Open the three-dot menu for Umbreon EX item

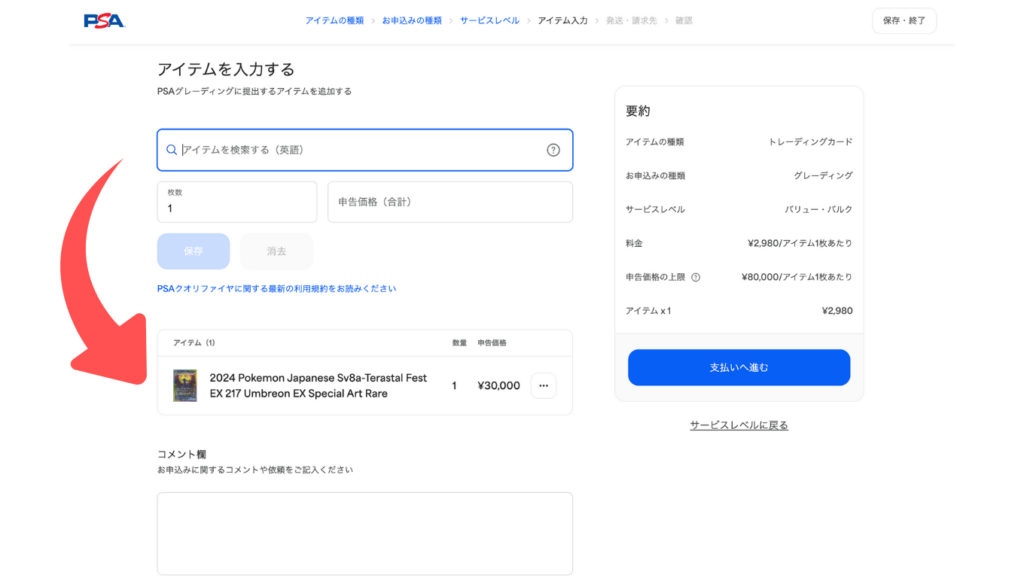pos(543,386)
